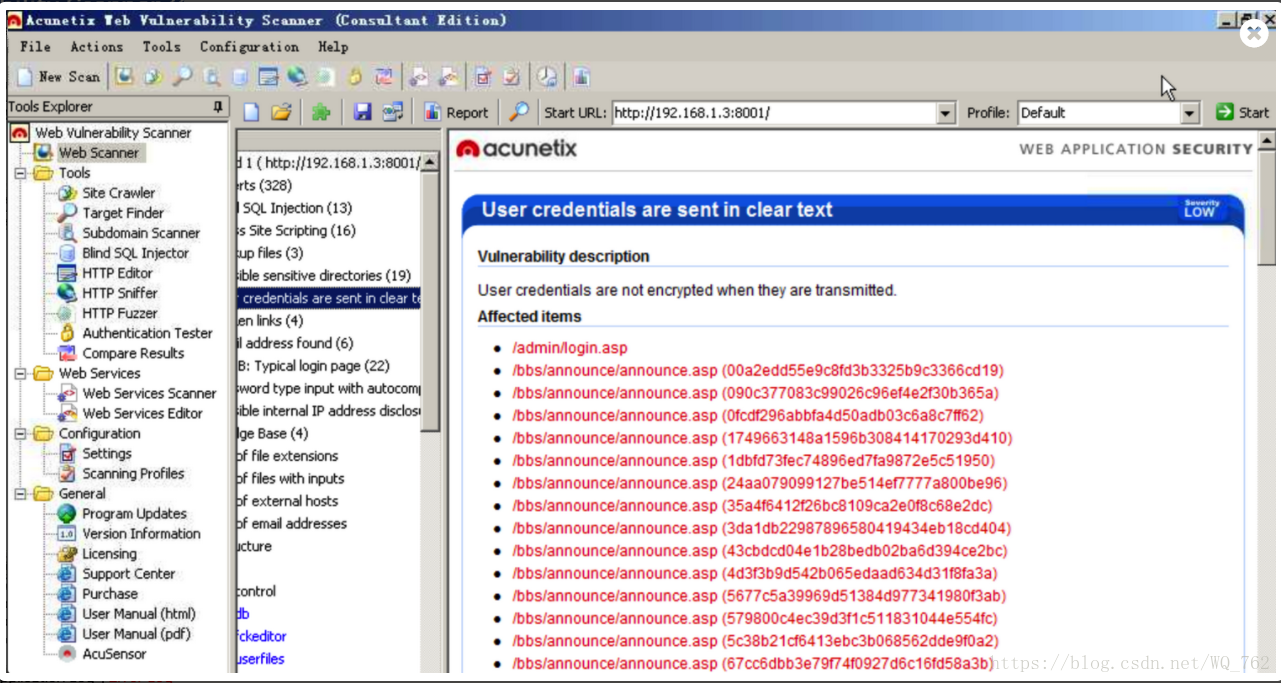Select AcuSensor tree item
Viewport: 1281px width, 683px height.
click(x=114, y=653)
